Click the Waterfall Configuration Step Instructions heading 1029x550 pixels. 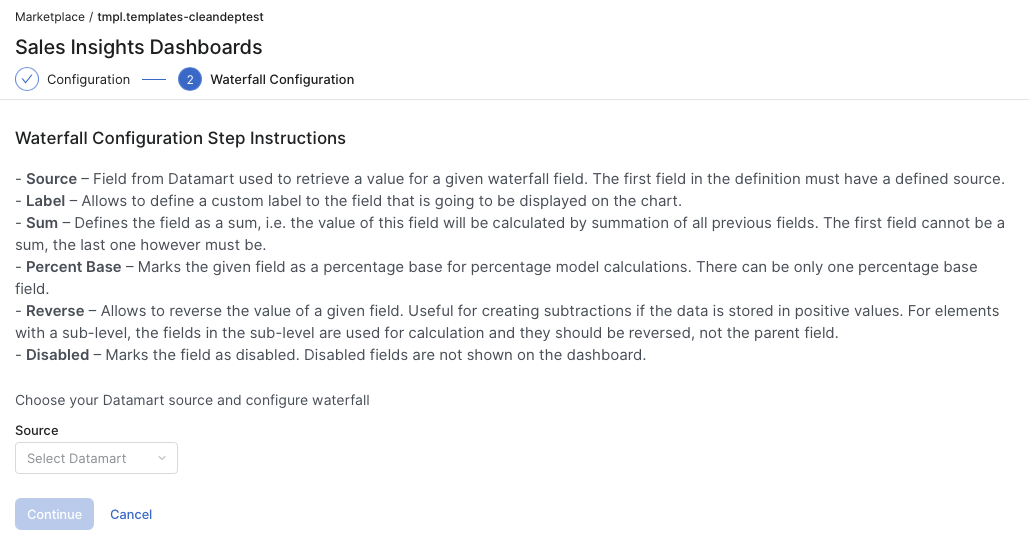pos(180,138)
